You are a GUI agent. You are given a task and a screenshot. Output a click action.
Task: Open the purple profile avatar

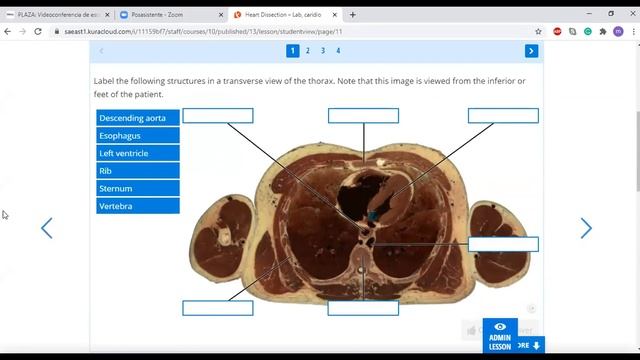coord(618,31)
